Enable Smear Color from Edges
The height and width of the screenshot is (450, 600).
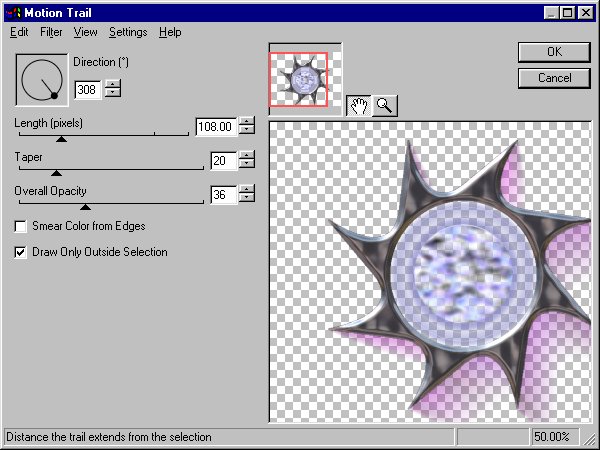point(21,227)
